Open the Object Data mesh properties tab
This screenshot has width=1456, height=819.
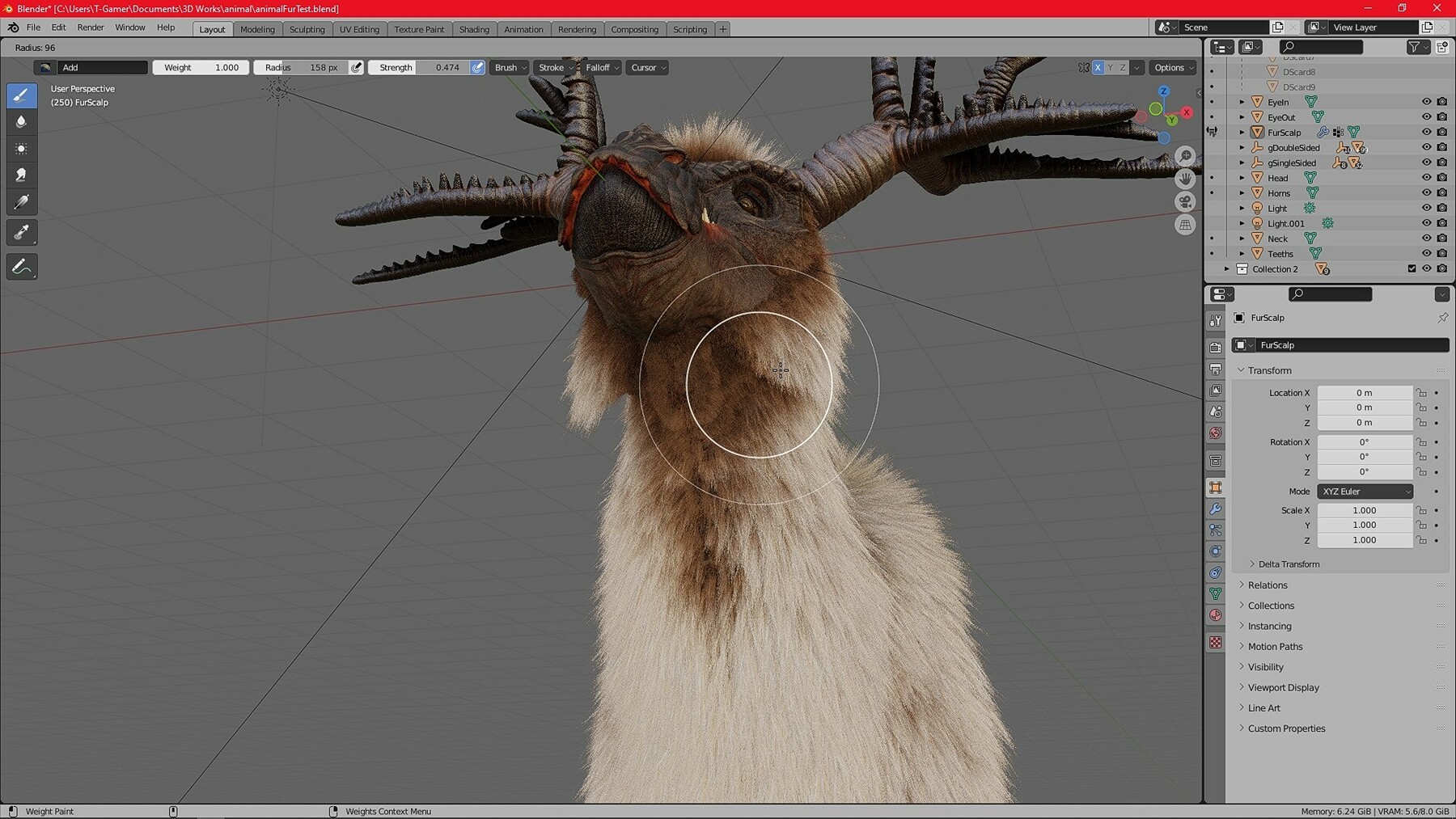1216,593
